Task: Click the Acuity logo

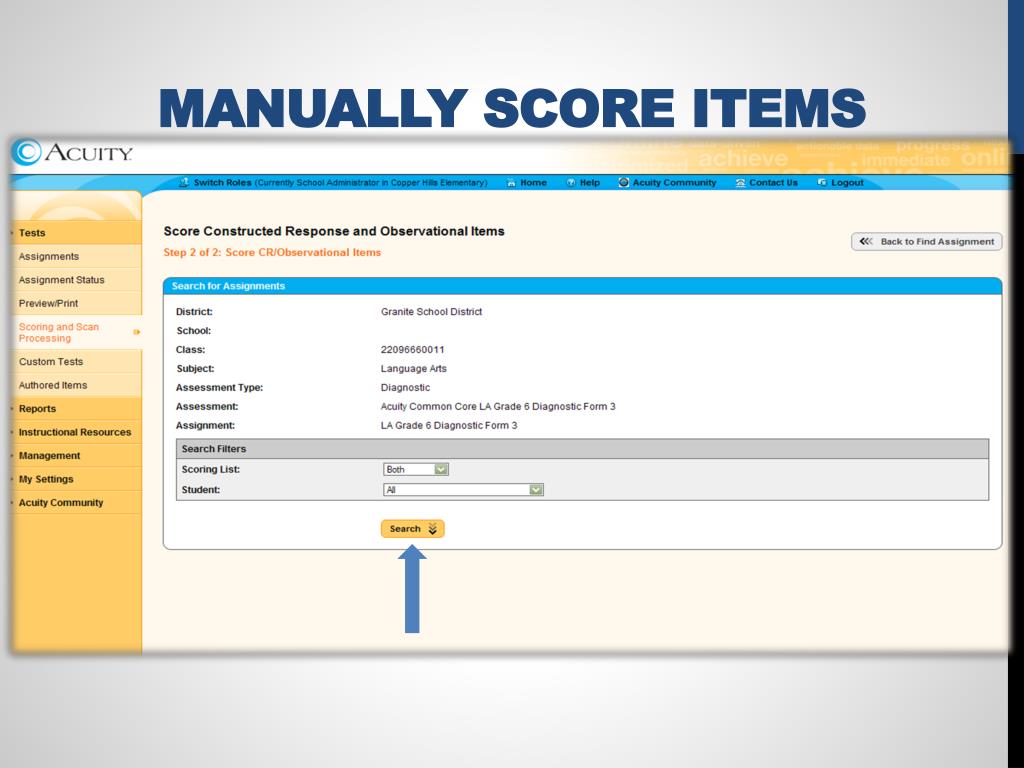Action: (x=72, y=152)
